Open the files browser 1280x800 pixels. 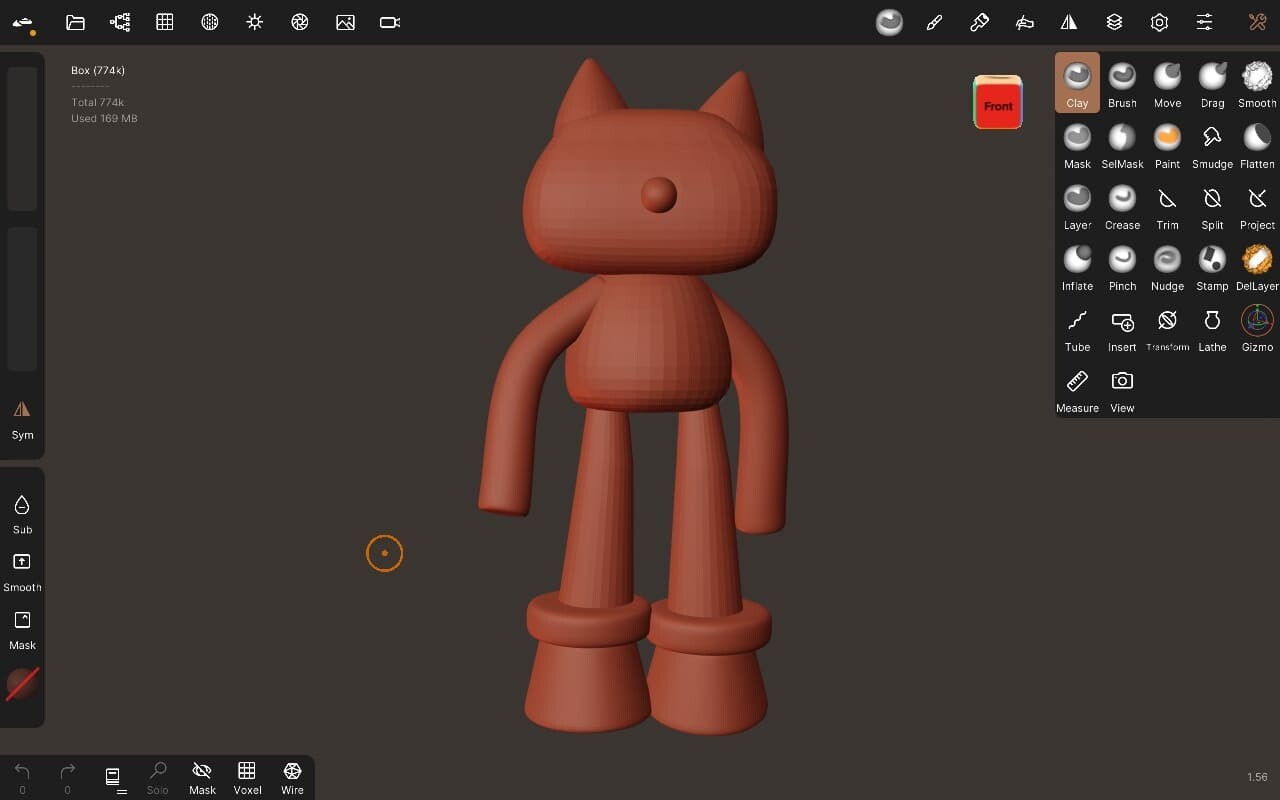(x=75, y=22)
